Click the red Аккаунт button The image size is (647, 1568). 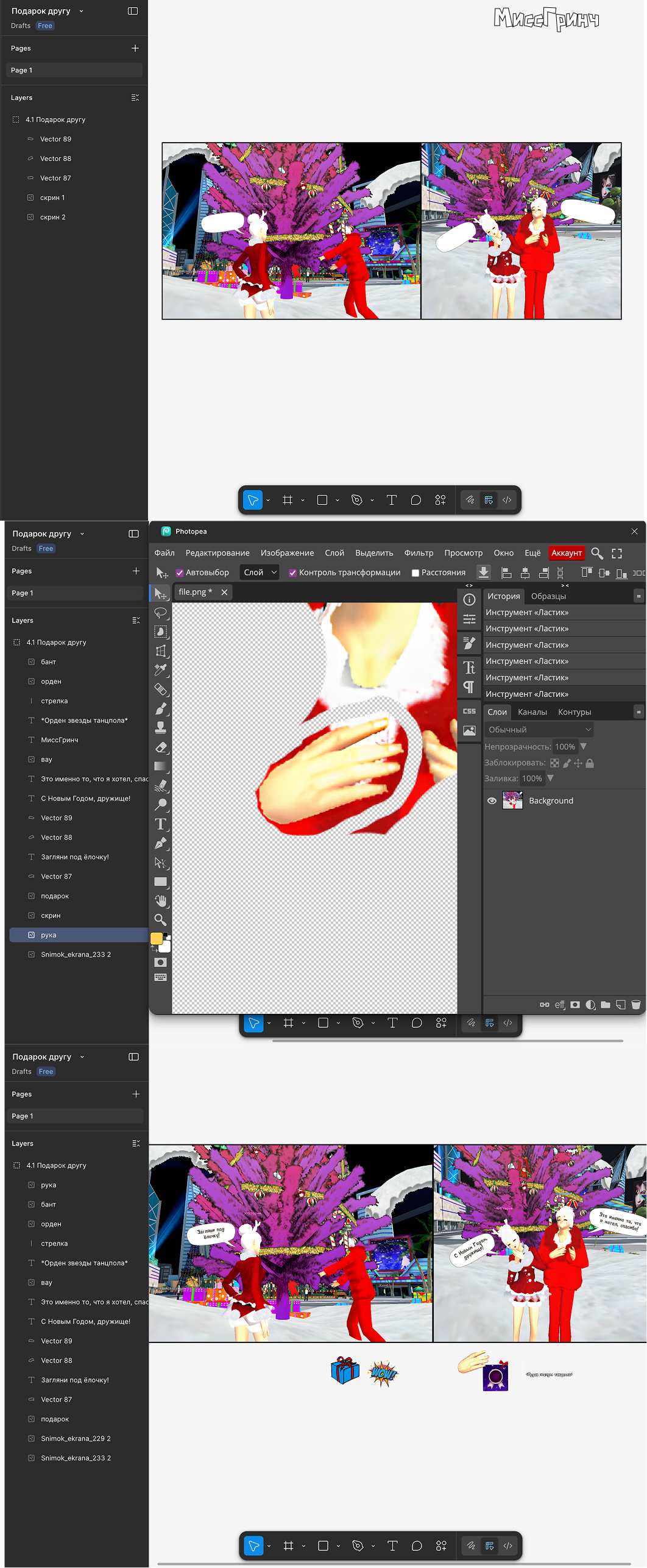coord(566,553)
